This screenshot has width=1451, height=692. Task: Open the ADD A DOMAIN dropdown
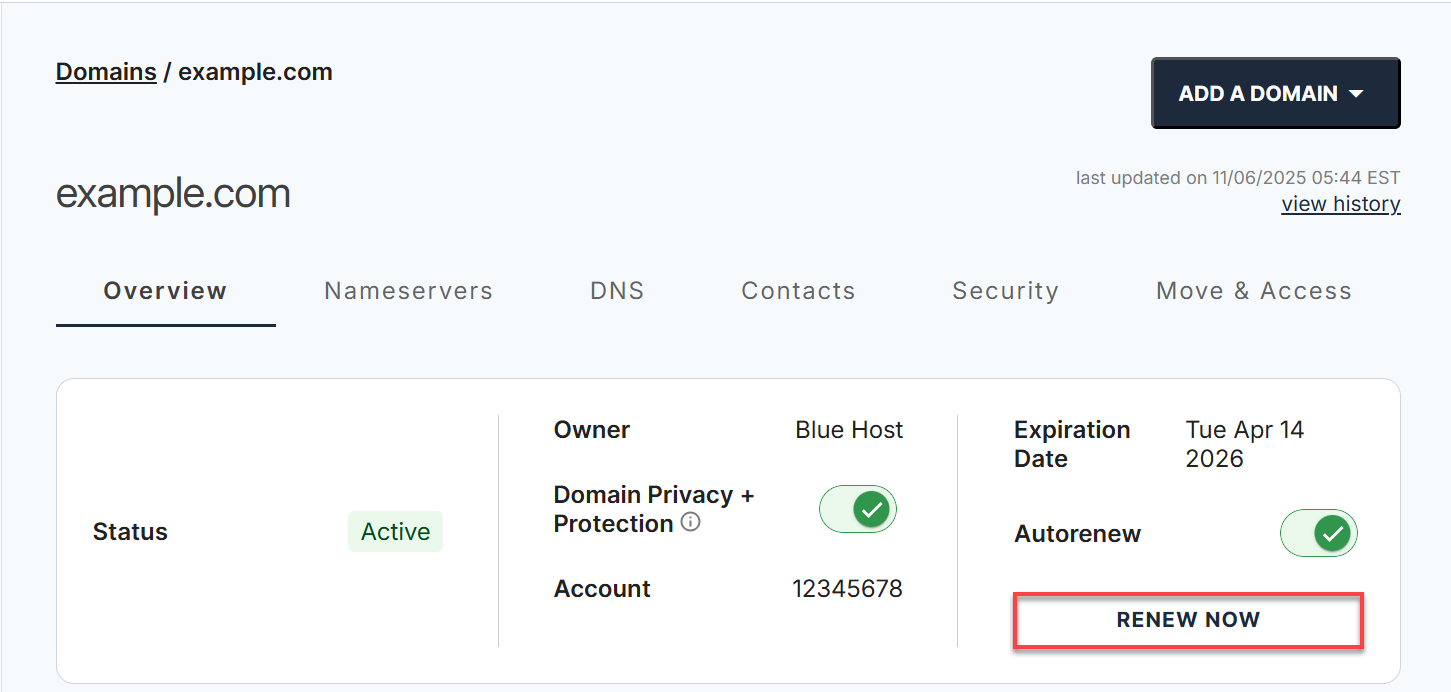1275,93
